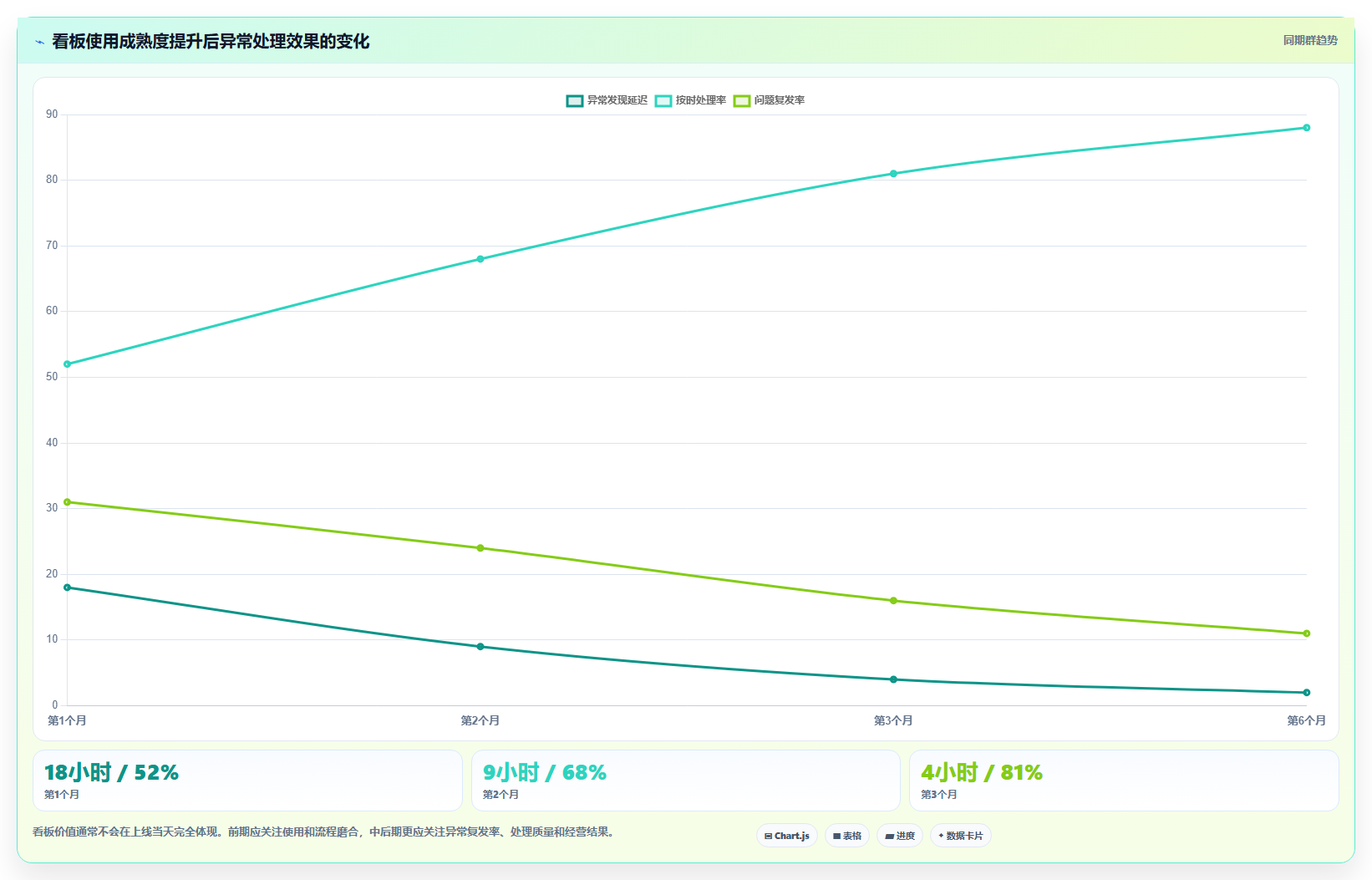This screenshot has height=880, width=1372.
Task: Click the 按时处理率 point at 第6个月 (88)
Action: (1307, 128)
